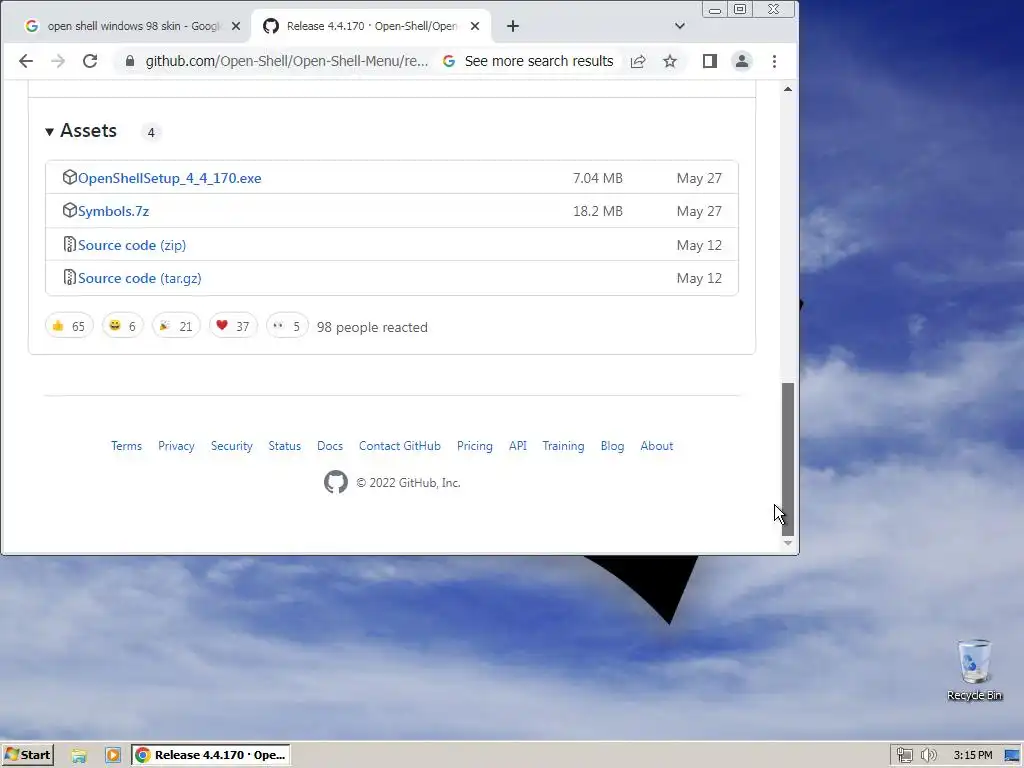Toggle the hooray reaction 21

(x=176, y=326)
